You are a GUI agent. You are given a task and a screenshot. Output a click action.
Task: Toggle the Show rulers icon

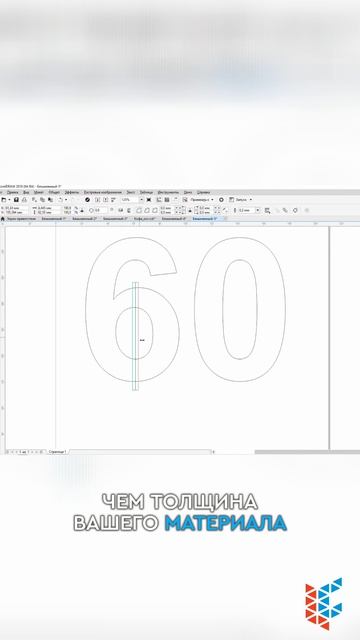point(159,200)
